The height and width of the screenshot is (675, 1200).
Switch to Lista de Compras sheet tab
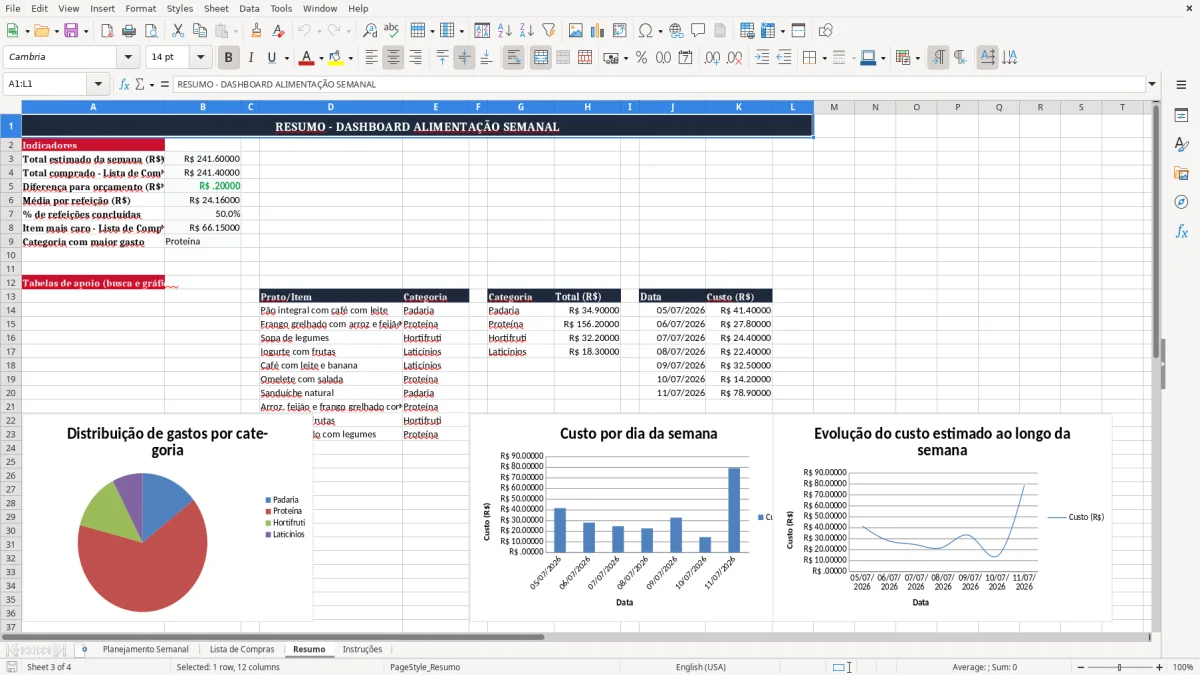click(242, 649)
